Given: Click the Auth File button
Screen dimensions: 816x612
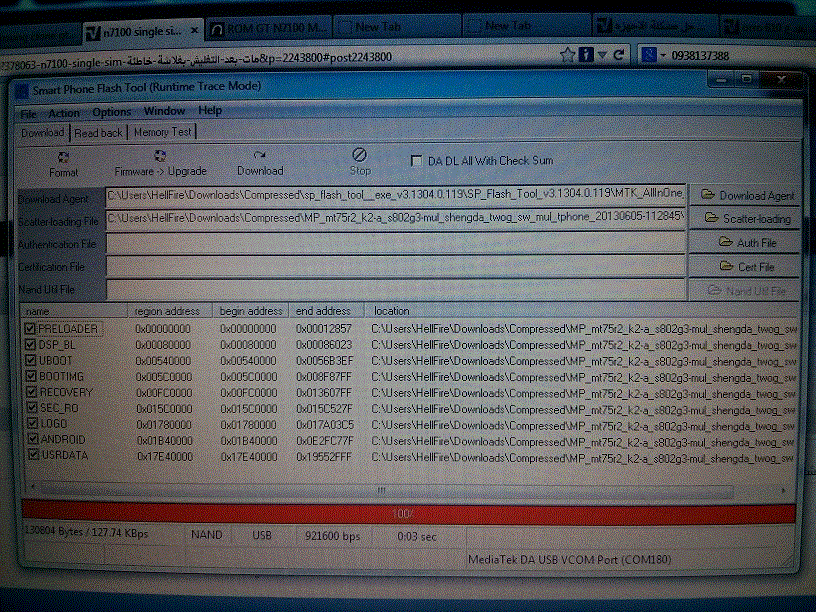Looking at the screenshot, I should point(745,243).
